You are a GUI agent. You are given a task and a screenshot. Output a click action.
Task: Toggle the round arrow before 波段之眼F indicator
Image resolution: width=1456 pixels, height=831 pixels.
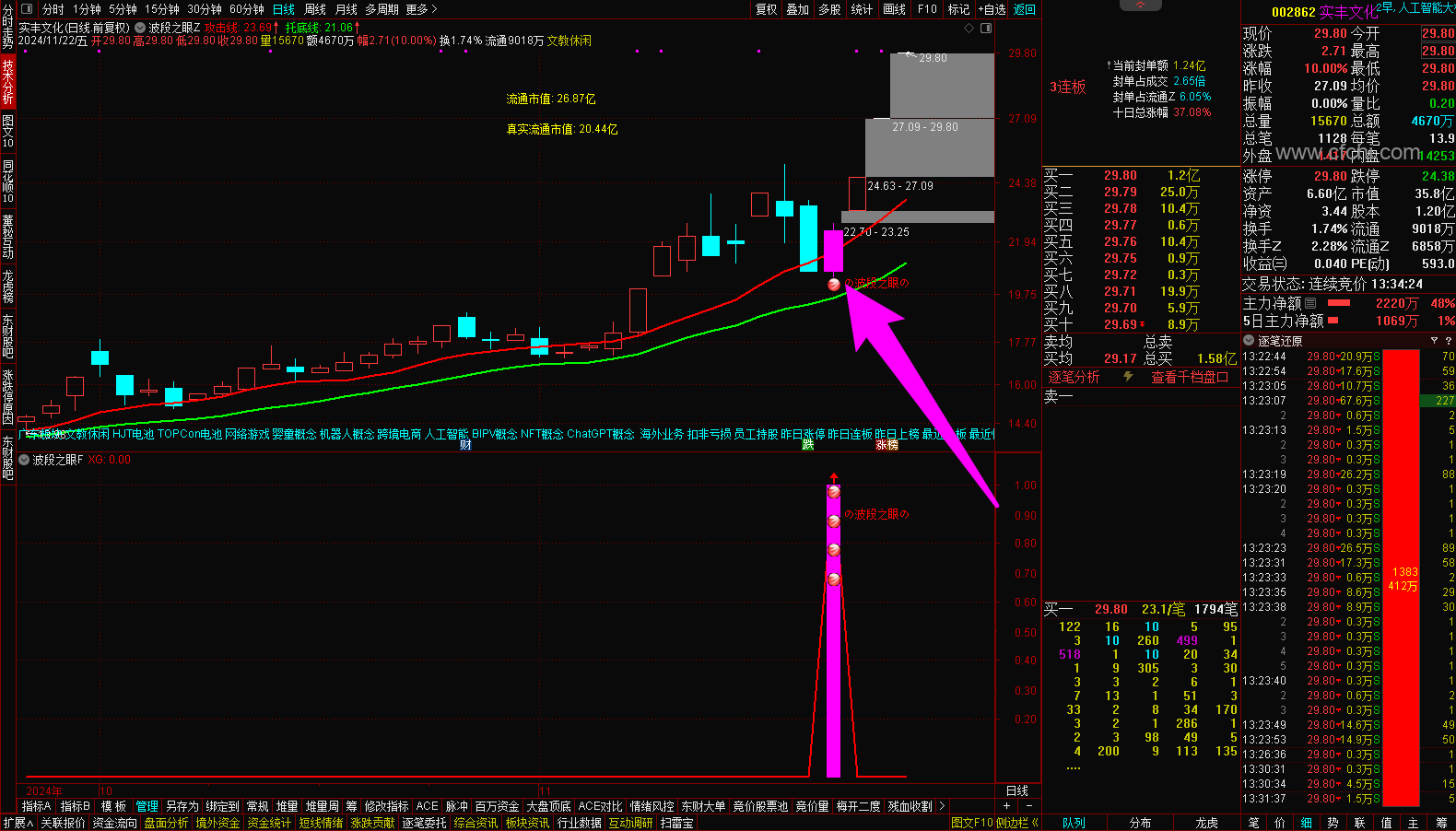click(x=24, y=460)
